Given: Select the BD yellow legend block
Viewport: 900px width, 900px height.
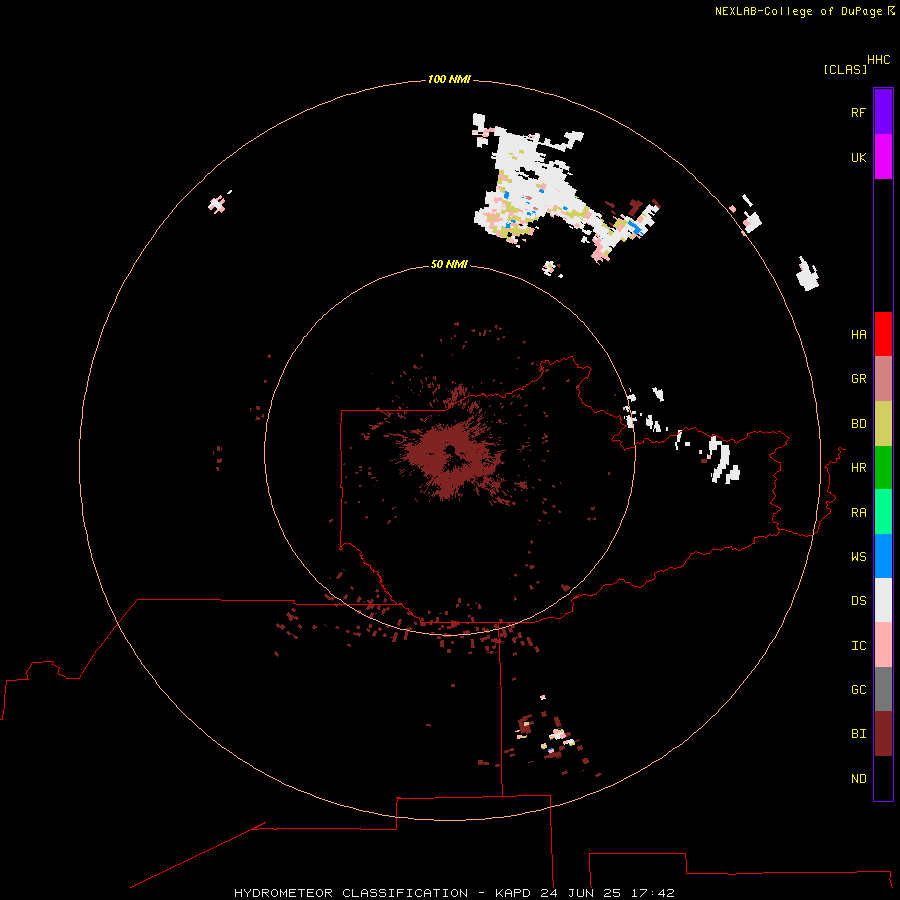Looking at the screenshot, I should coord(883,424).
